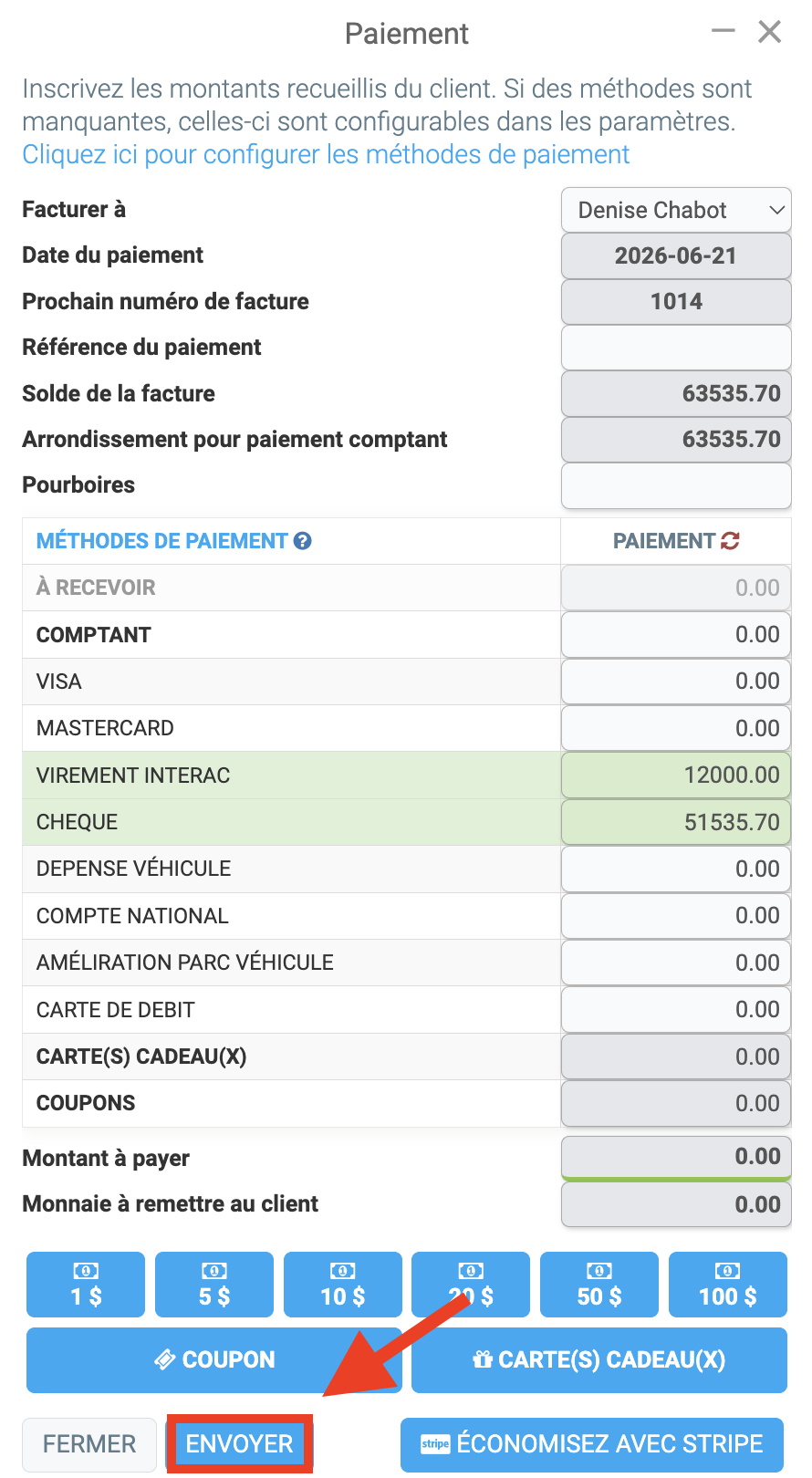Click the Référence du paiement field

click(x=676, y=348)
